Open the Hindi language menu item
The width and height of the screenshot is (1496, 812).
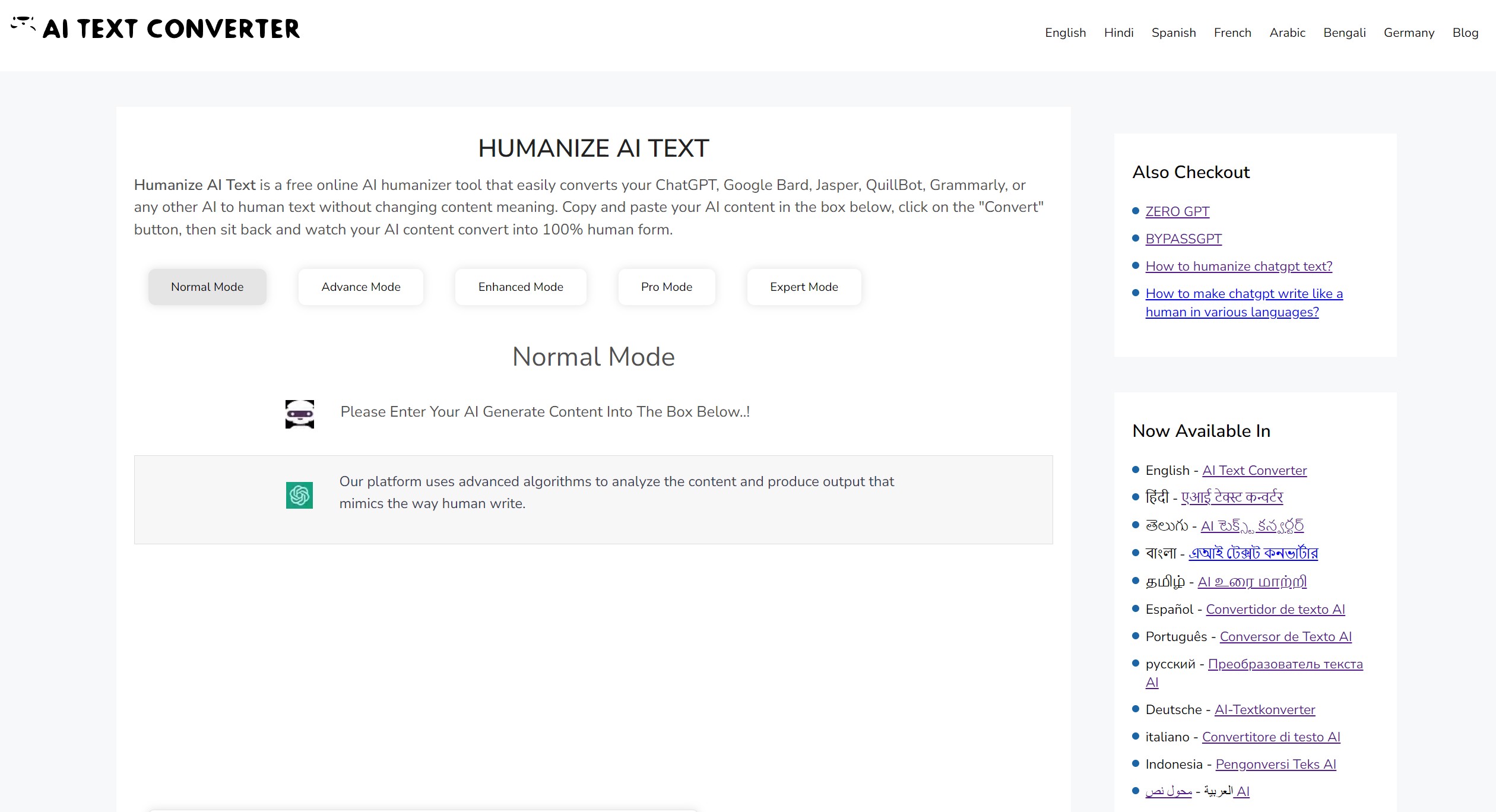(x=1118, y=33)
